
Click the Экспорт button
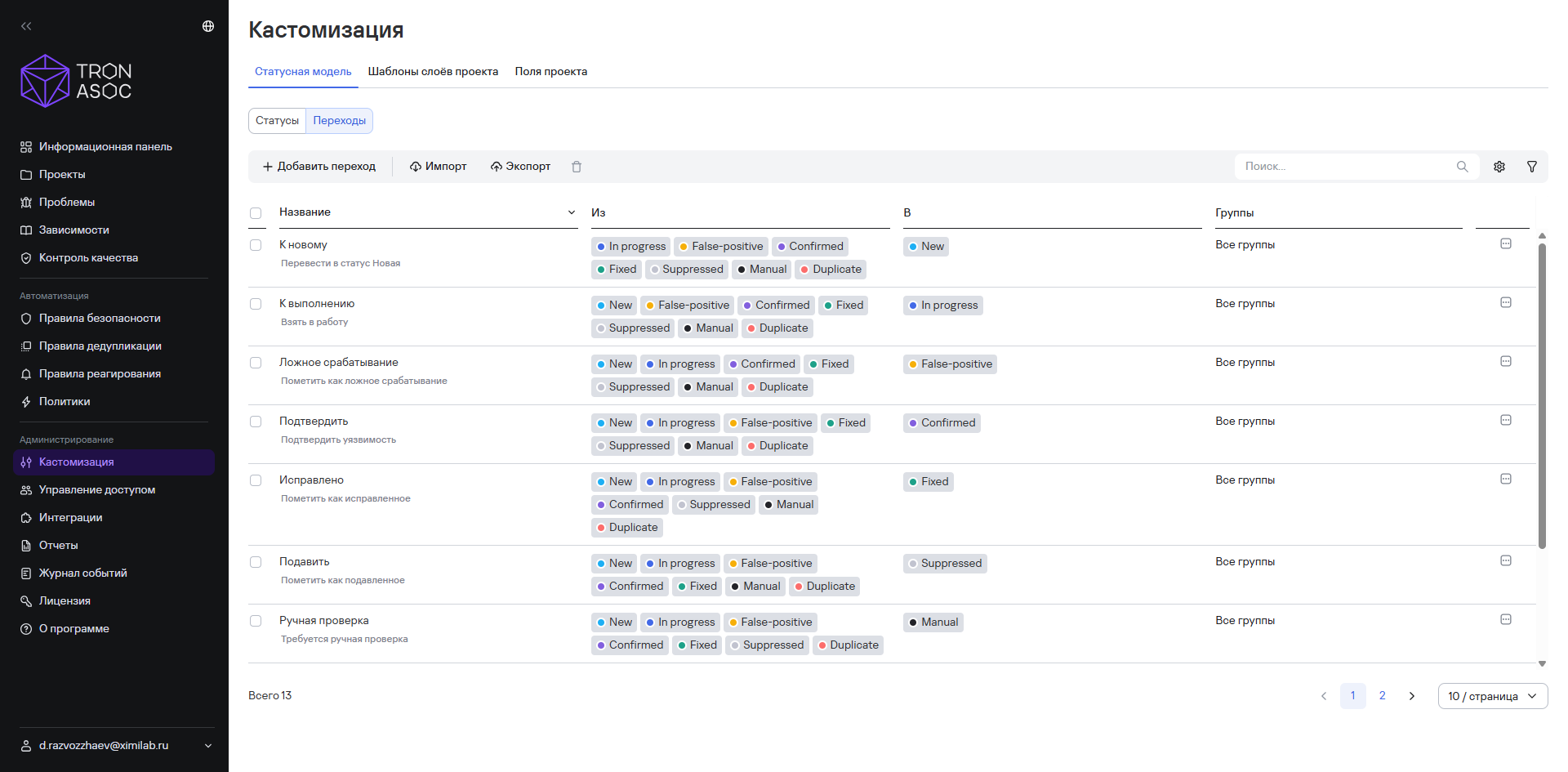(520, 167)
